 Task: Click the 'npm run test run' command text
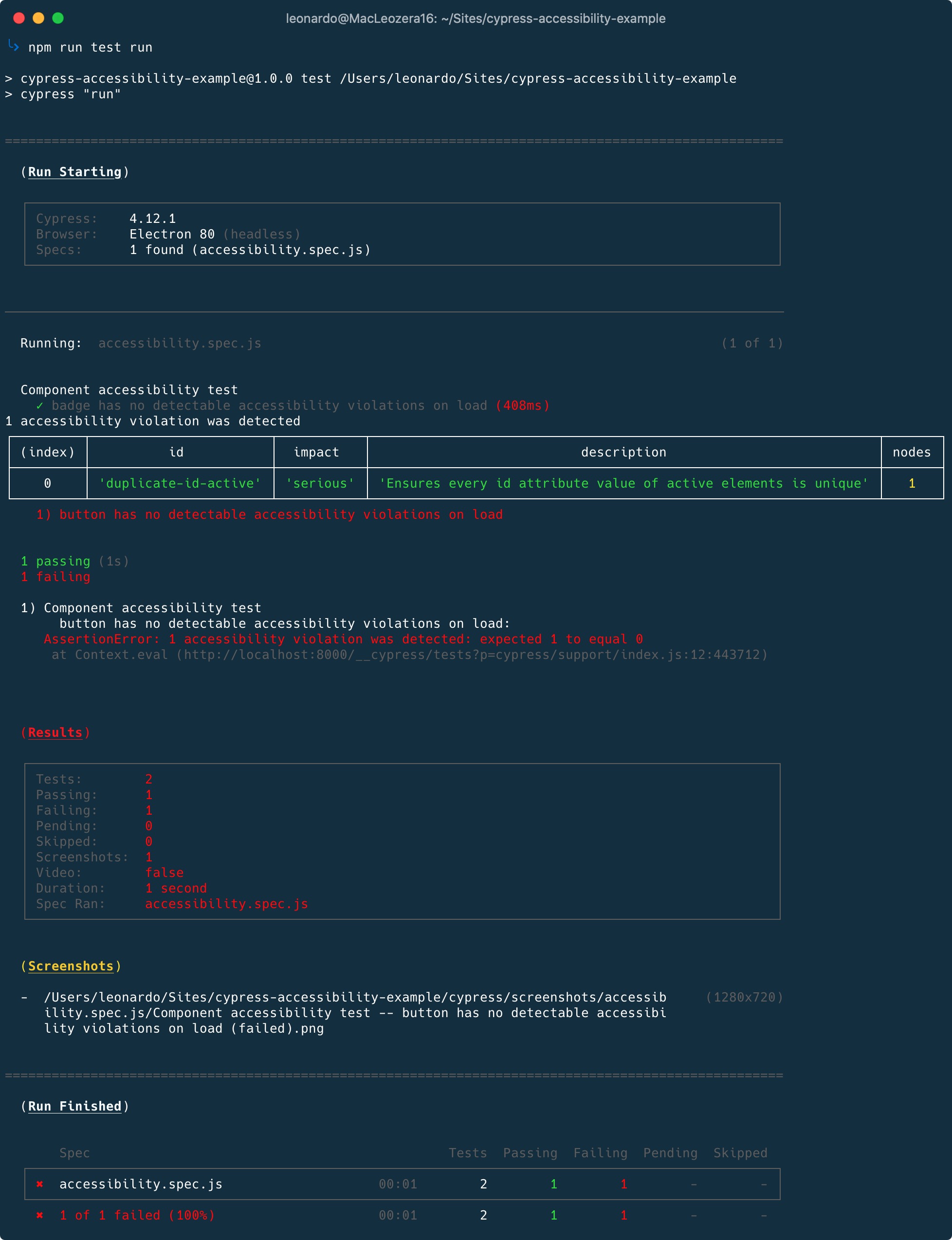click(90, 48)
